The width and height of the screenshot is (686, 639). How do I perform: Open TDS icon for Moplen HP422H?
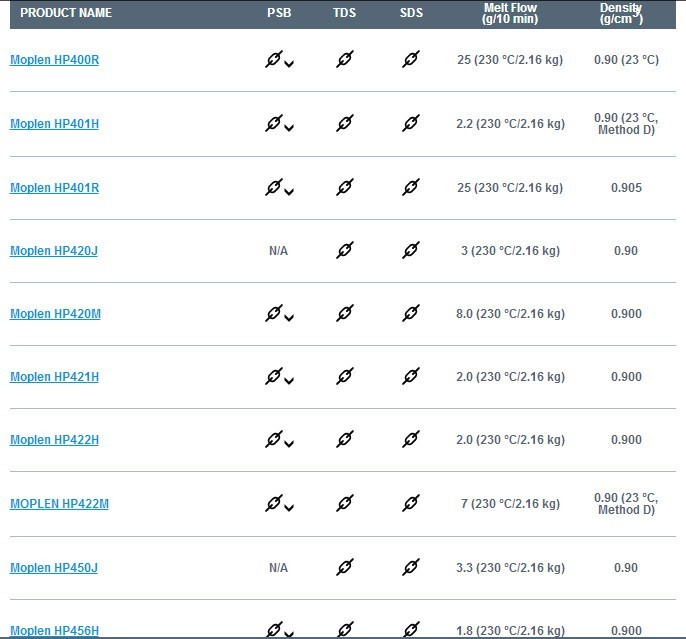(x=345, y=440)
